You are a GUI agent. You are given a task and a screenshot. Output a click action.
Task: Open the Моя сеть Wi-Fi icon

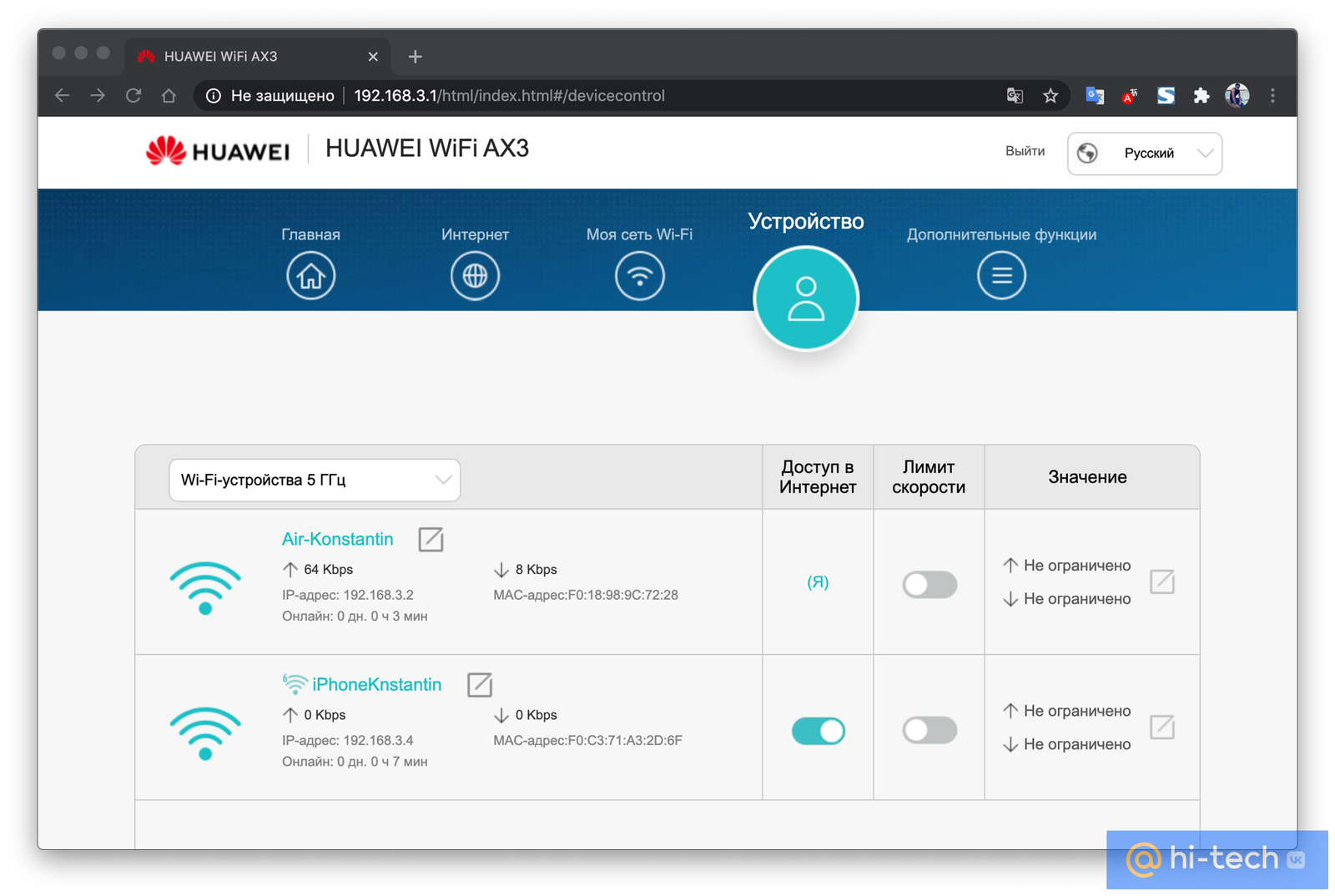coord(639,275)
